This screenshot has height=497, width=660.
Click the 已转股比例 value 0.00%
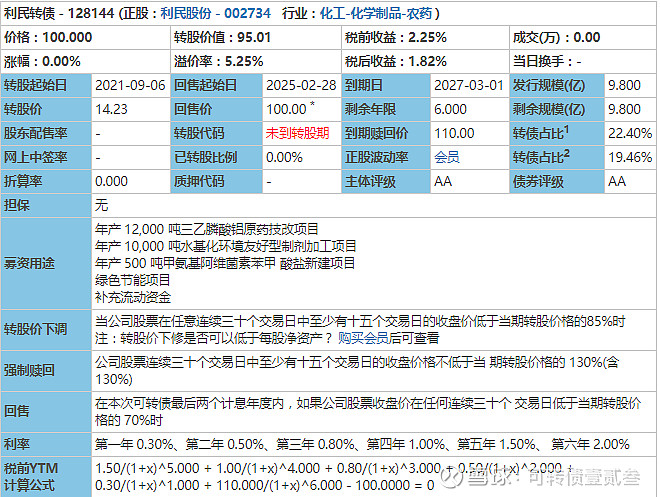point(284,157)
